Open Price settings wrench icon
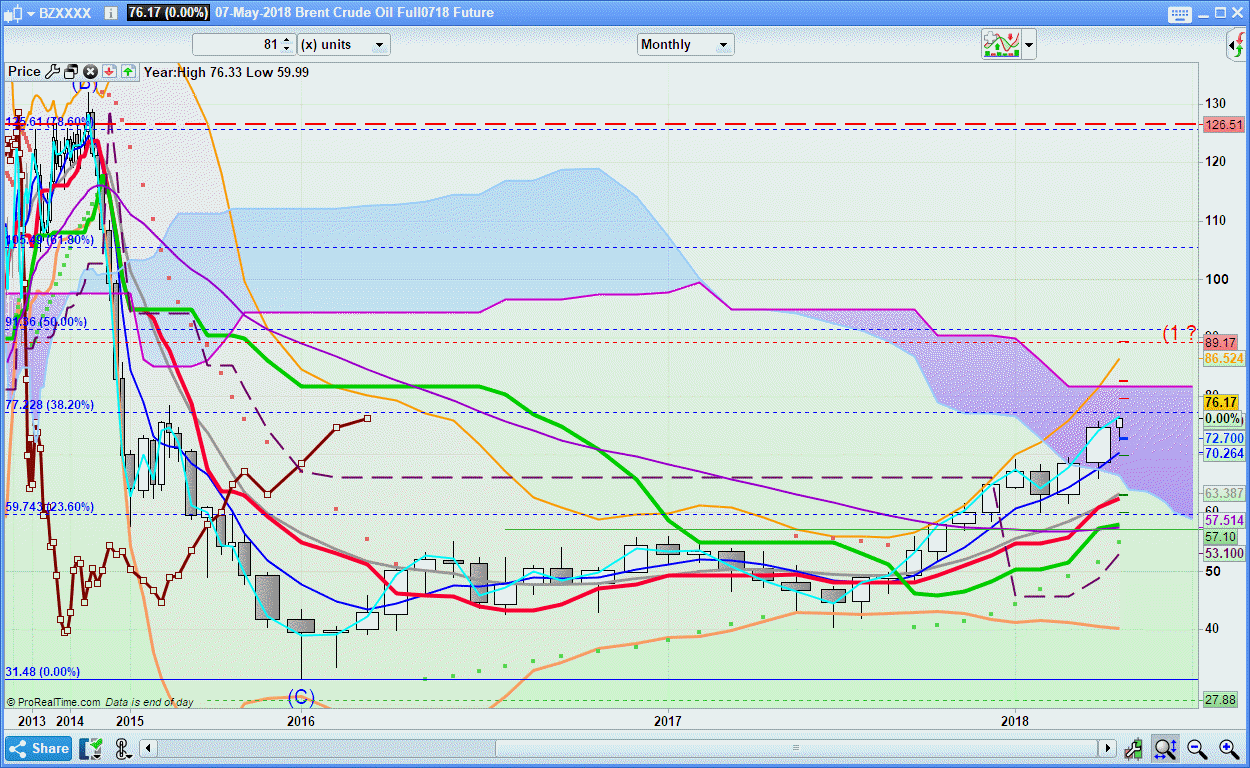The image size is (1250, 768). click(x=53, y=72)
